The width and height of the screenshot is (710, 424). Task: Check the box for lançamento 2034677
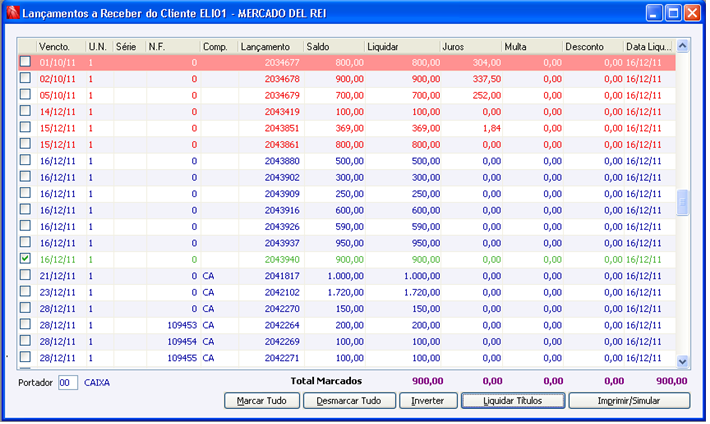25,62
